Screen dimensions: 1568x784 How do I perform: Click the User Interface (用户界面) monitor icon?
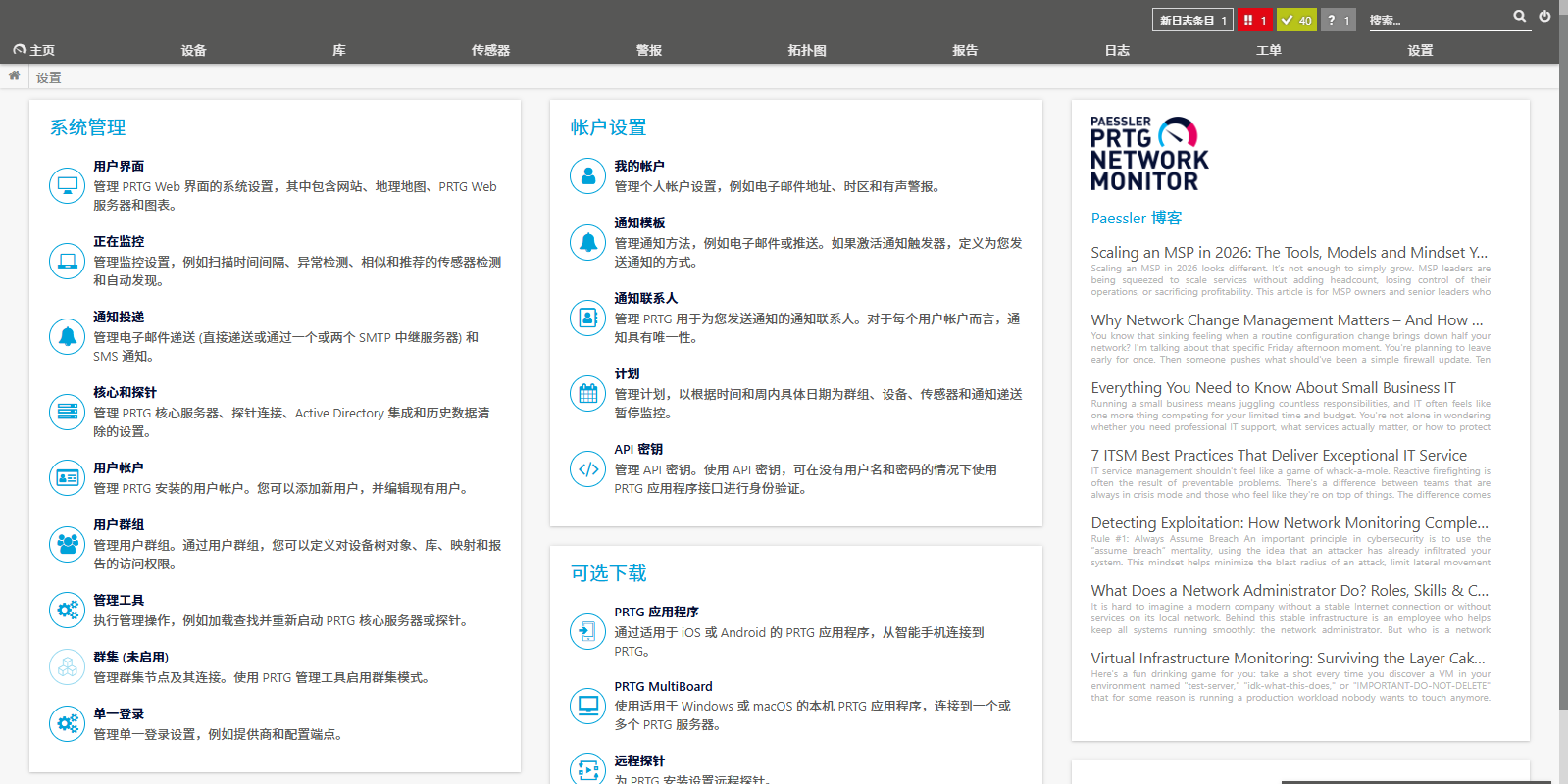67,185
